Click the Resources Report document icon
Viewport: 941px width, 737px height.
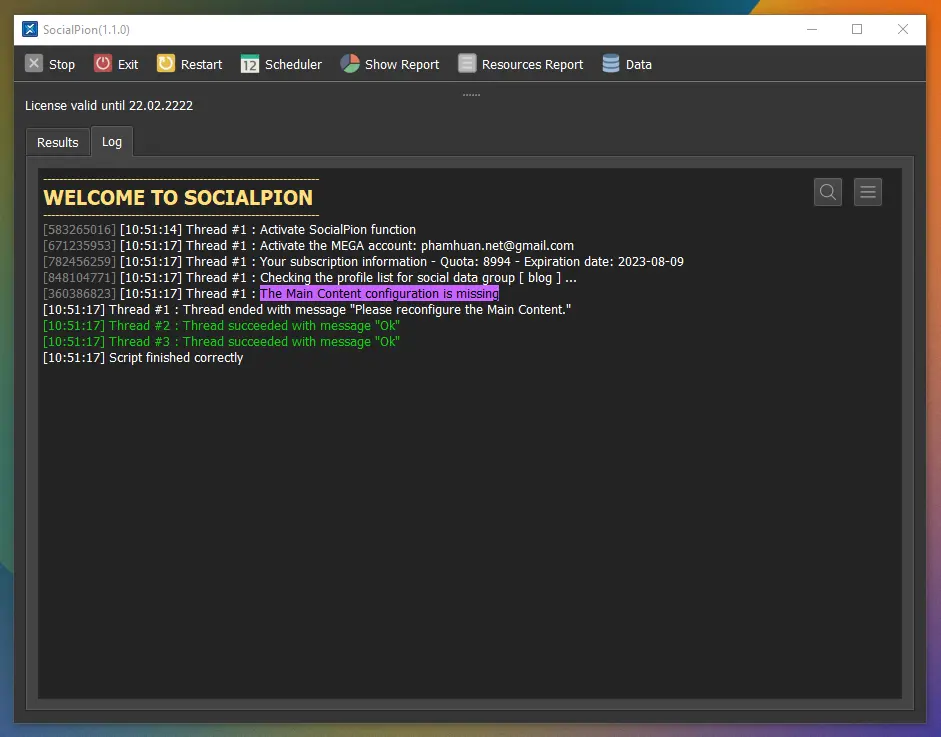point(467,63)
